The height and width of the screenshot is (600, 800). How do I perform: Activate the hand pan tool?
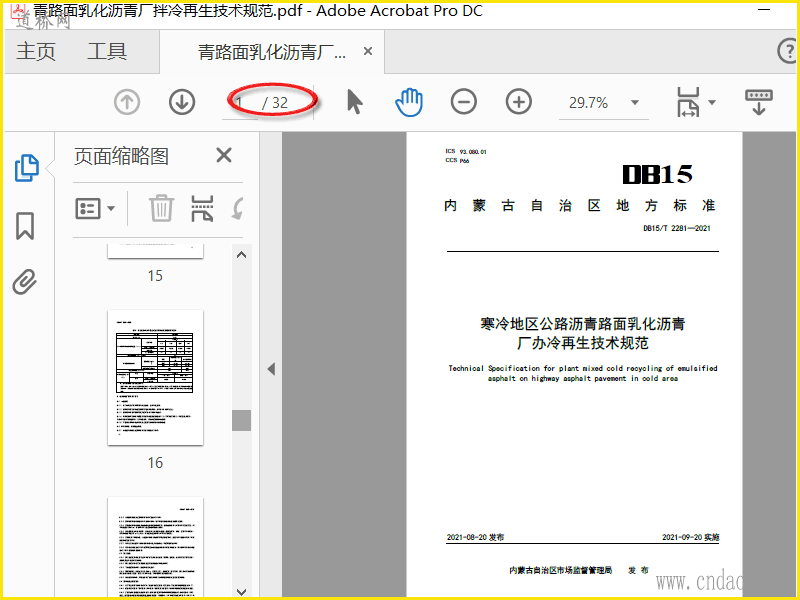(x=409, y=102)
